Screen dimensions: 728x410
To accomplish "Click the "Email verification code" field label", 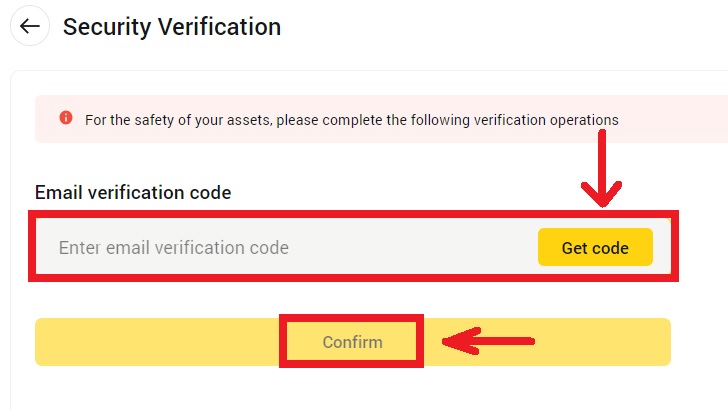I will tap(133, 192).
